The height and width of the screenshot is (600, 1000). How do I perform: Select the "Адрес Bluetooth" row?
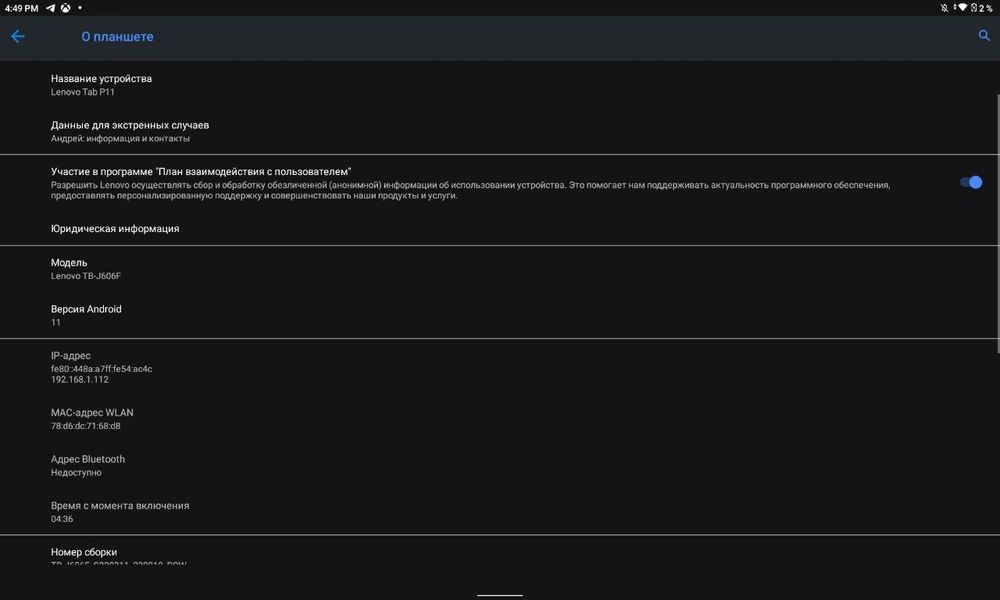click(500, 465)
